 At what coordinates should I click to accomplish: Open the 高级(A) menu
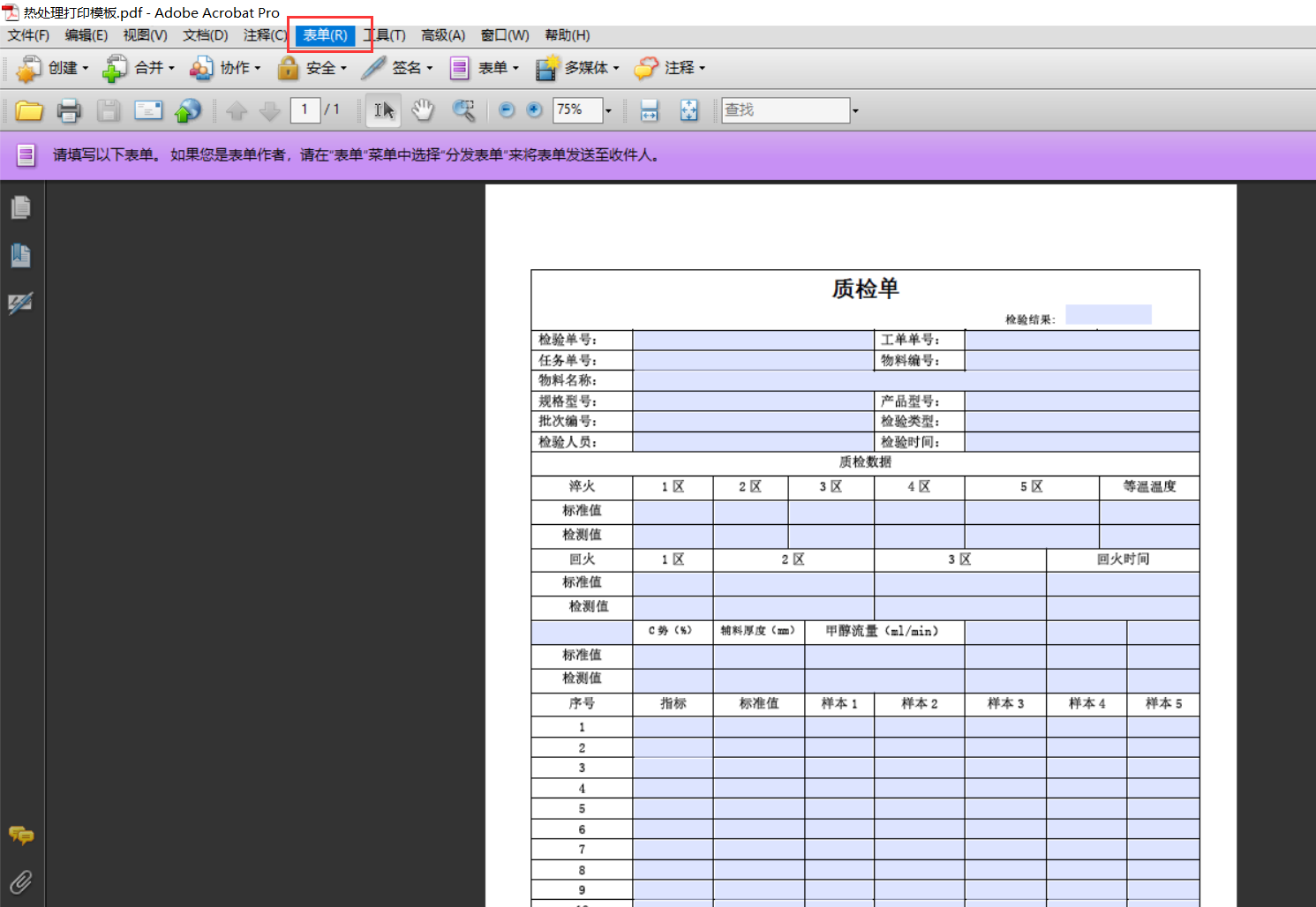coord(442,35)
